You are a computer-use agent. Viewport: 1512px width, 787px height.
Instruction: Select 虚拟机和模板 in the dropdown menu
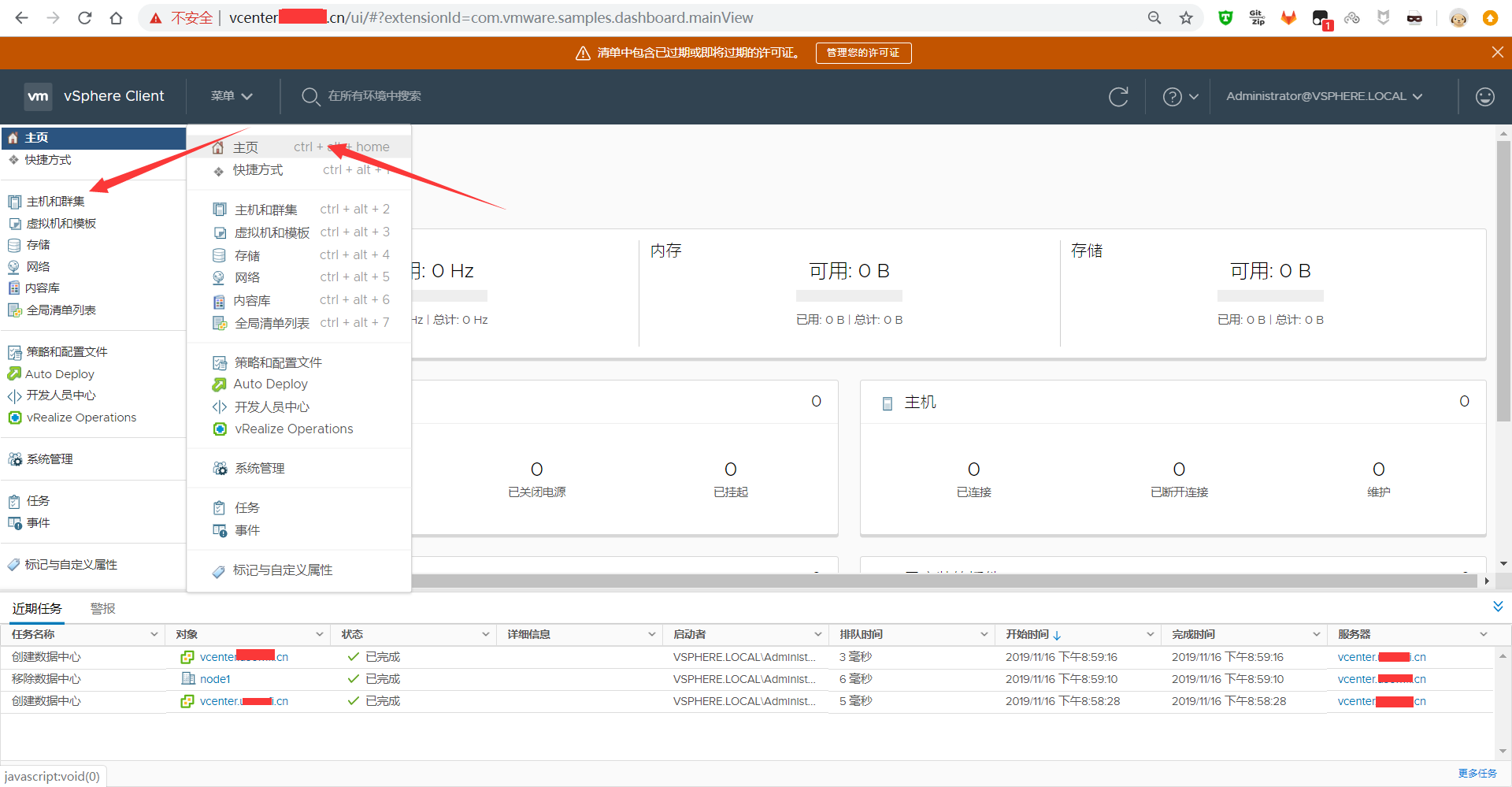(x=299, y=232)
